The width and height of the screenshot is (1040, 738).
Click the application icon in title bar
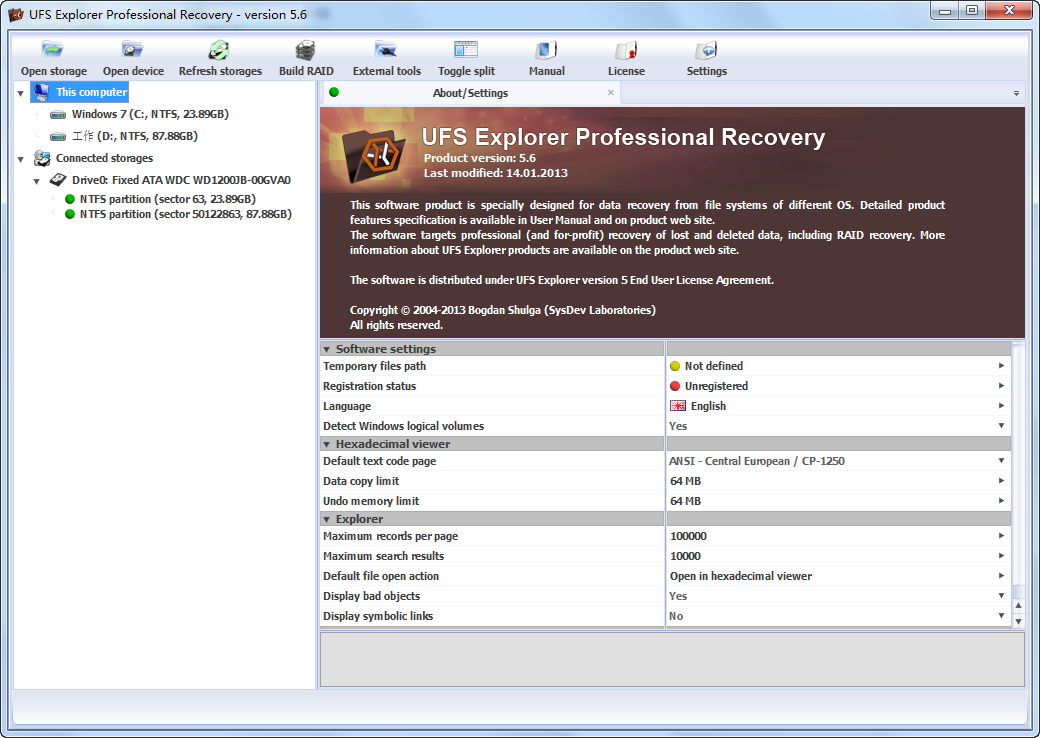pos(15,15)
